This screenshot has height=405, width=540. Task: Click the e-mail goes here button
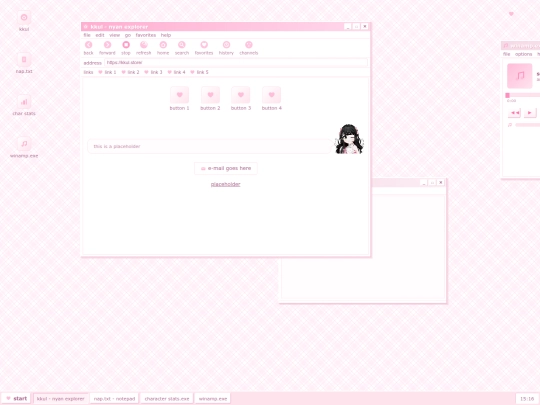(x=226, y=168)
